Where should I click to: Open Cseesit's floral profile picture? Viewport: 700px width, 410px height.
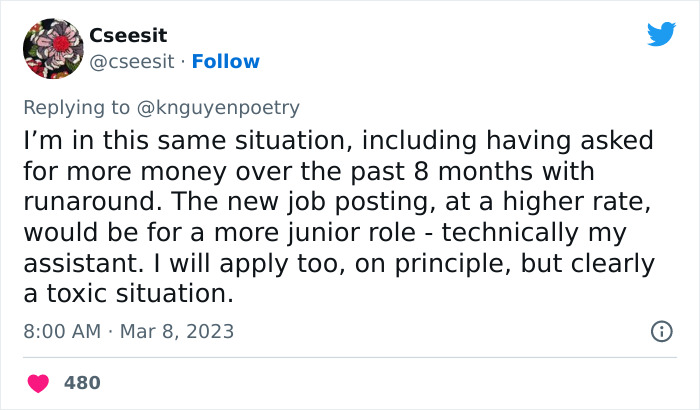click(51, 48)
